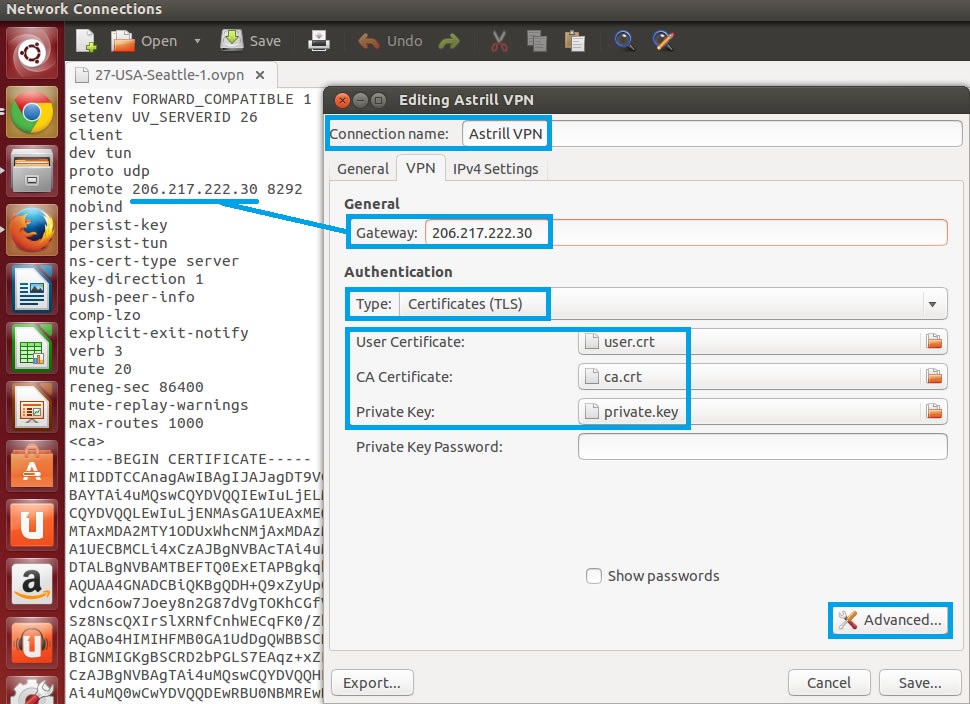Click the 'max-routes 1000' line
The image size is (970, 704).
point(136,423)
